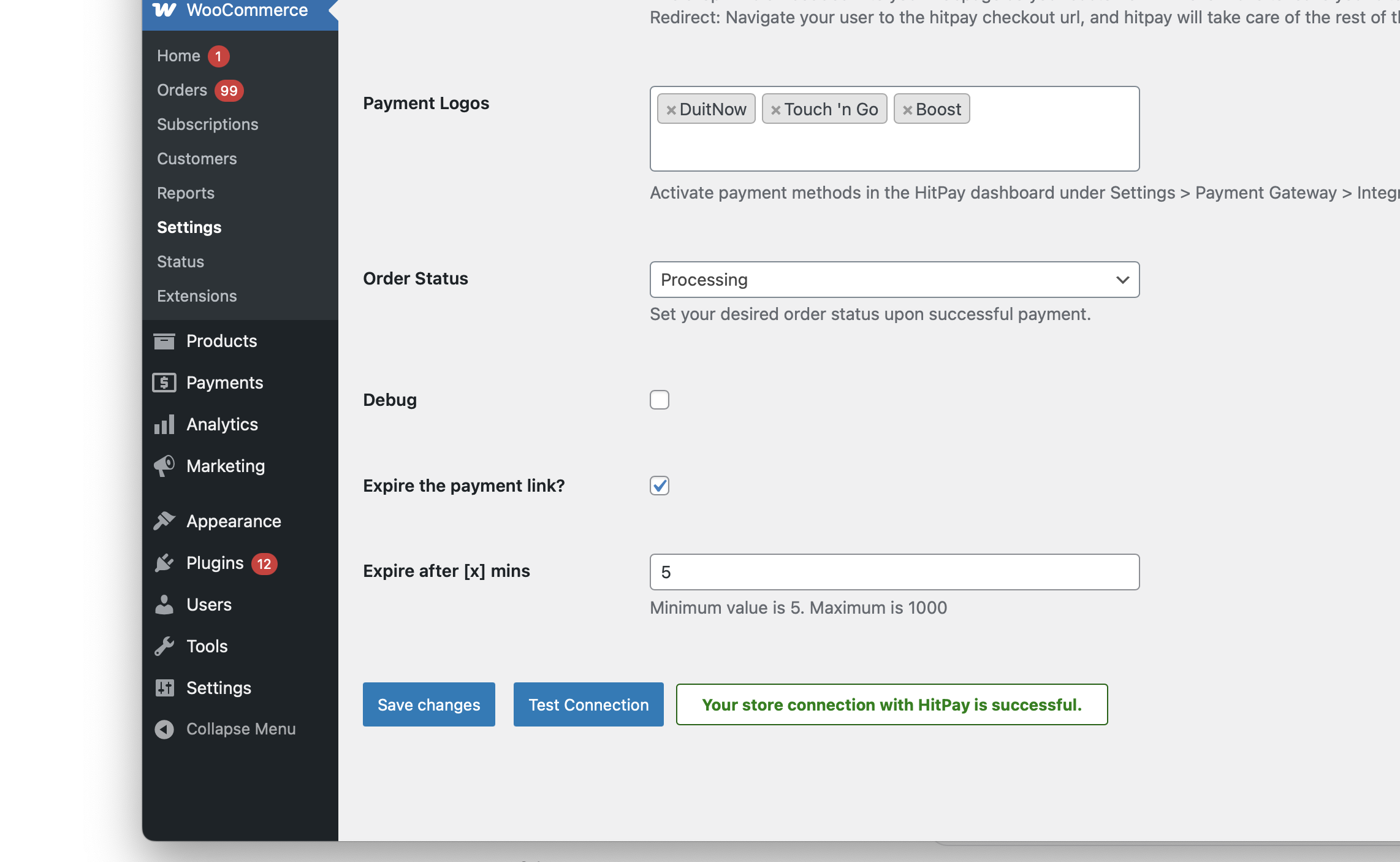Click 'Set your desired order status' description
The width and height of the screenshot is (1400, 862).
[870, 314]
